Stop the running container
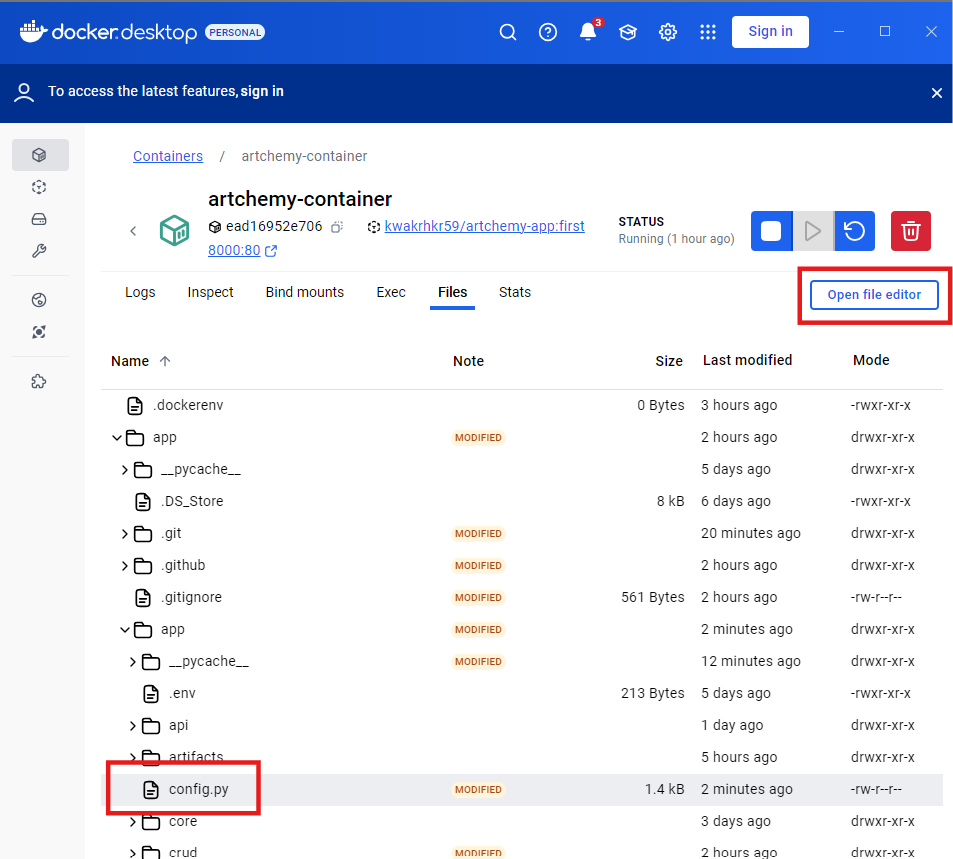 tap(771, 231)
